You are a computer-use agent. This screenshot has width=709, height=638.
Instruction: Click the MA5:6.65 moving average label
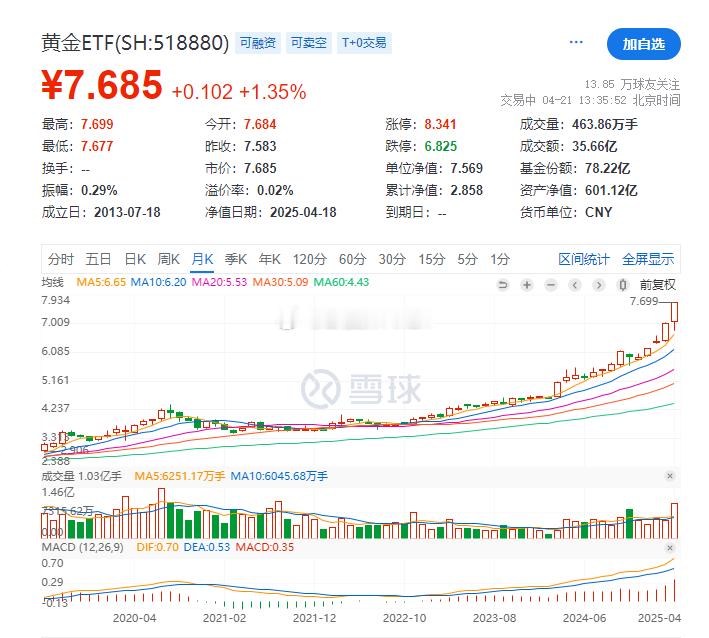tap(101, 282)
